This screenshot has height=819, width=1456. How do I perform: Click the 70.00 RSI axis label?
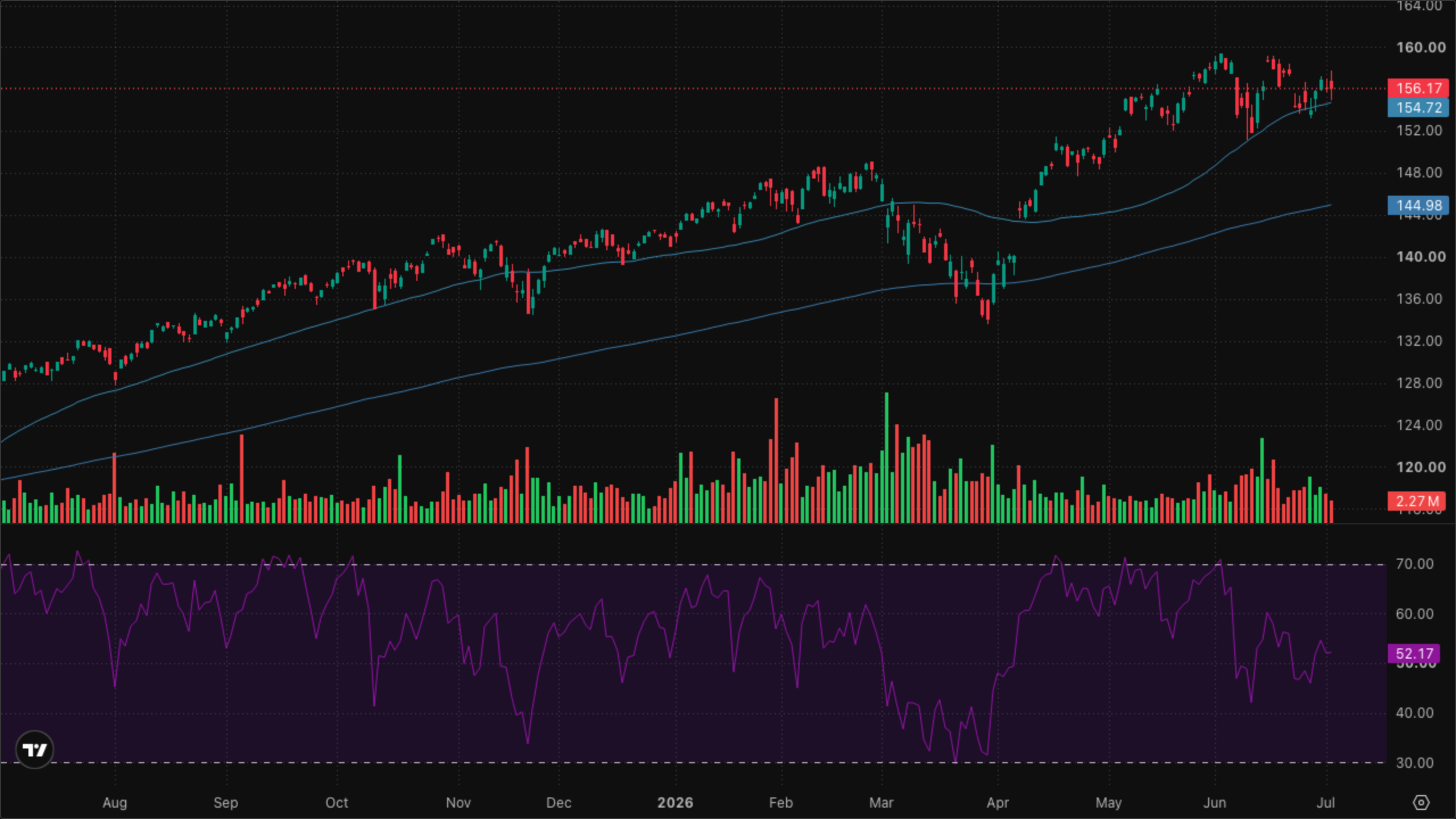click(x=1414, y=564)
